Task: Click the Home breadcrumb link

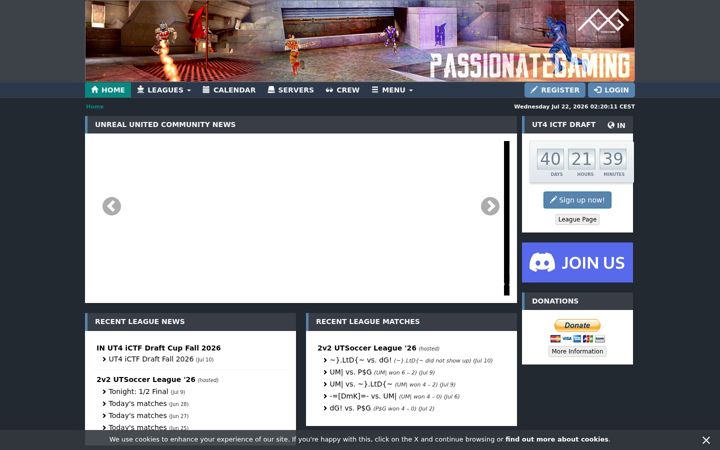Action: (95, 107)
